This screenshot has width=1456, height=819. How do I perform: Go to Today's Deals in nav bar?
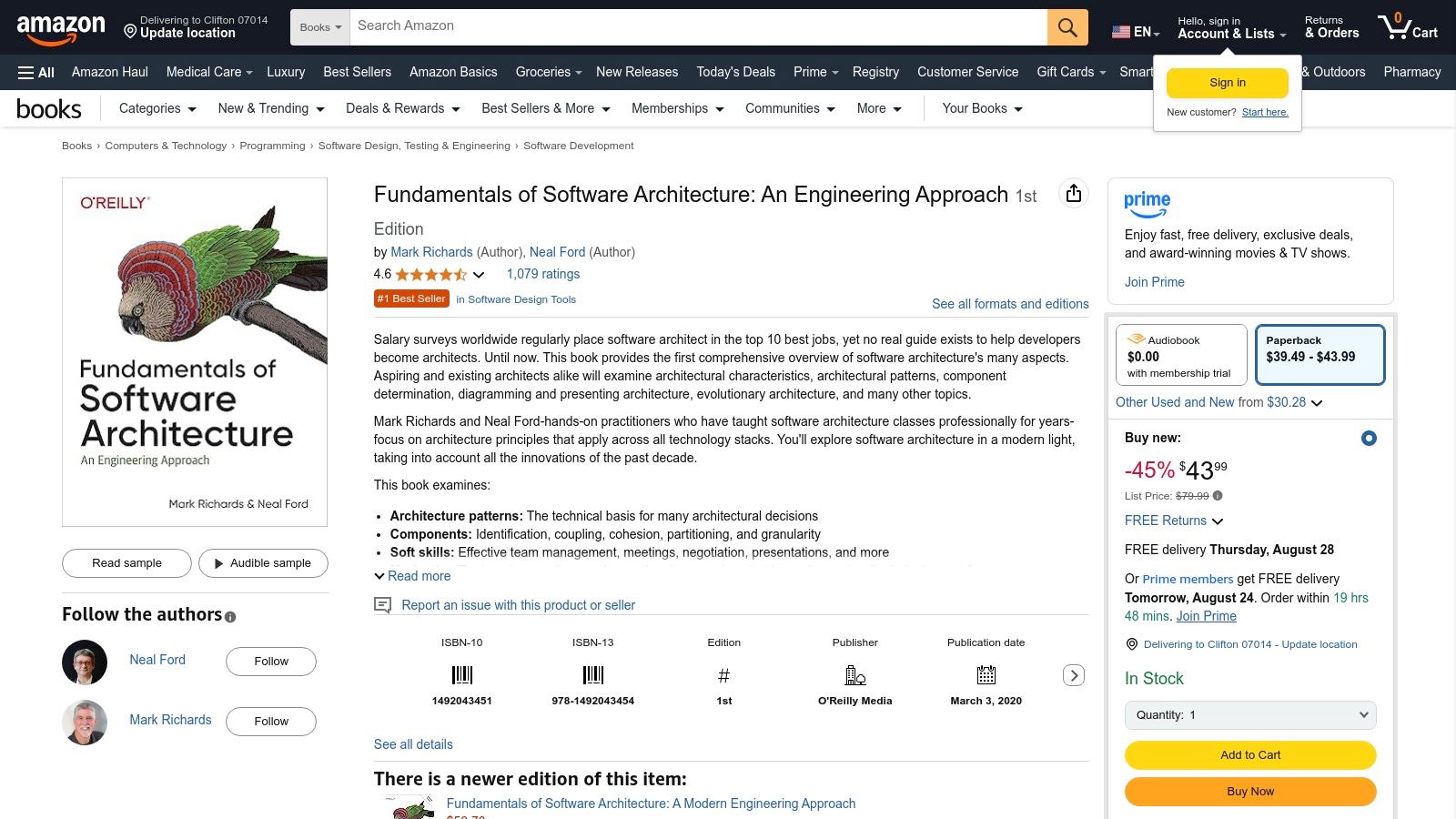click(735, 72)
